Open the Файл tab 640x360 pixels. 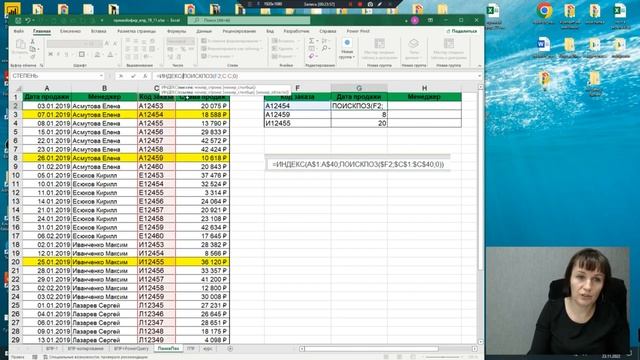tap(19, 31)
